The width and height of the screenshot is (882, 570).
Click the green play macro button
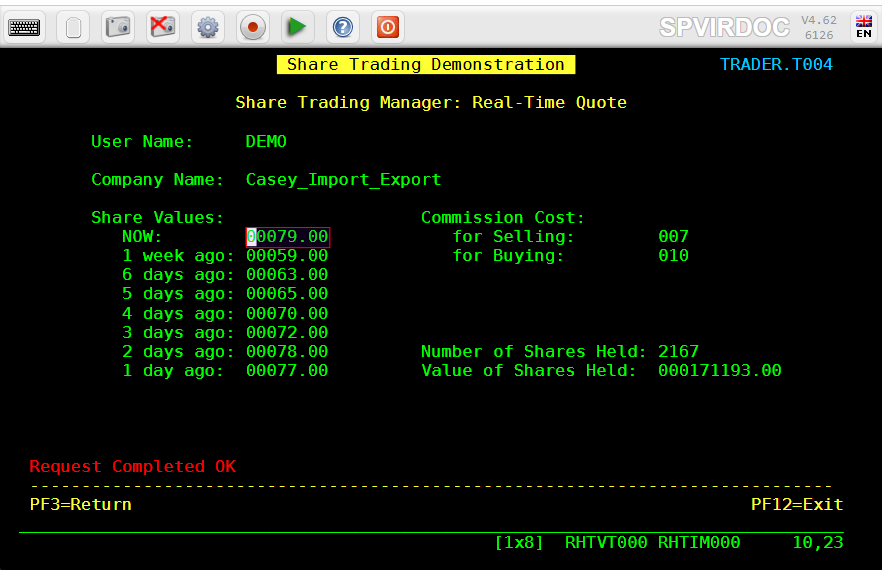(297, 27)
